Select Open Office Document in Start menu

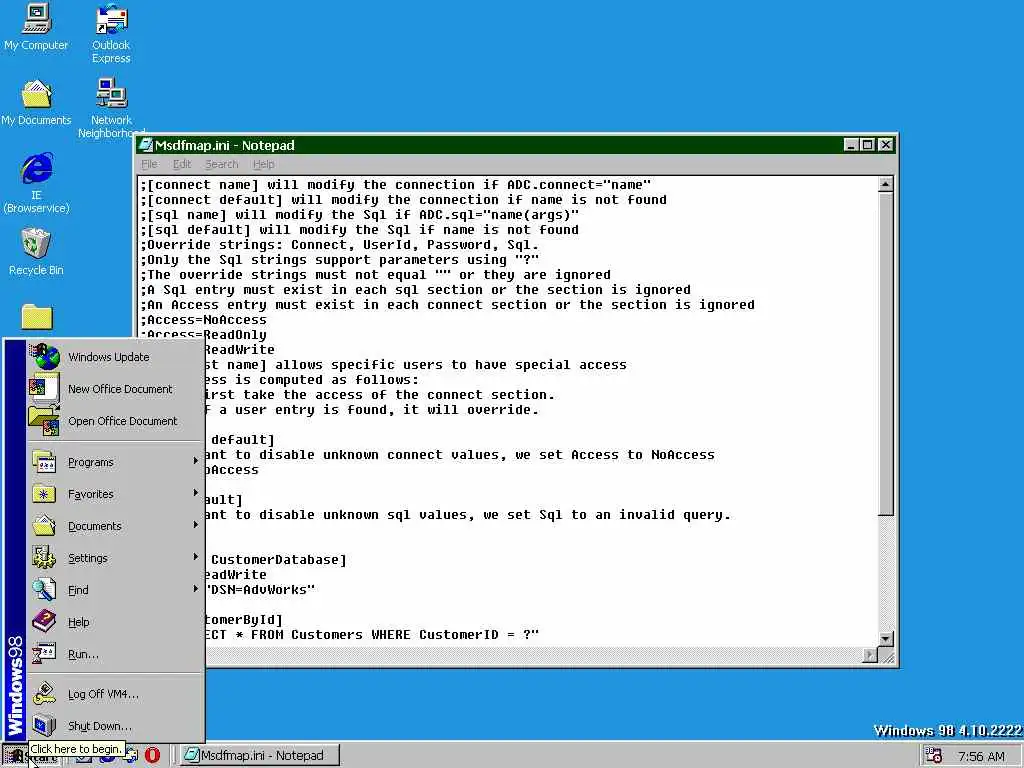116,421
